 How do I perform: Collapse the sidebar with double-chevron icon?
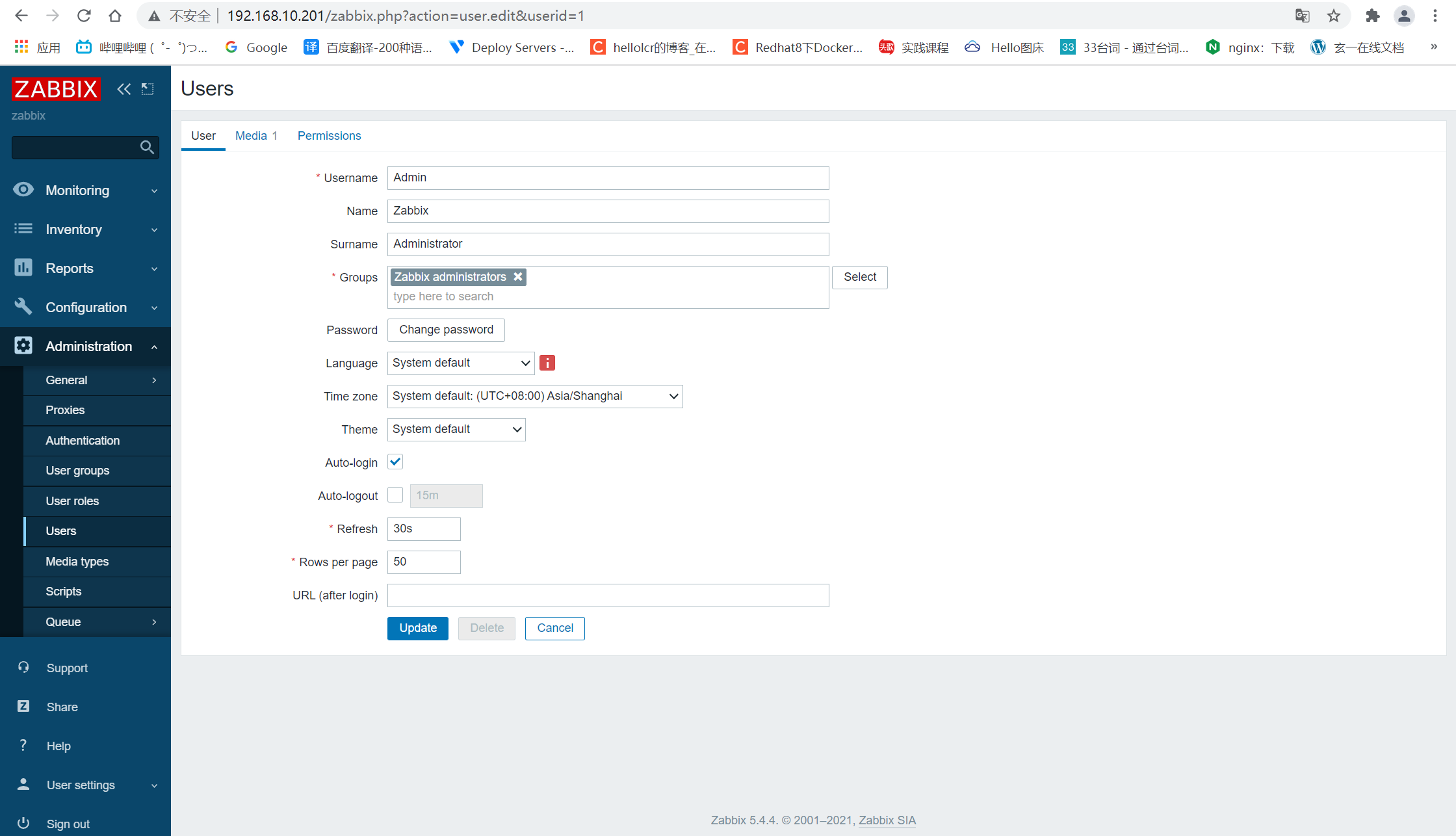[123, 89]
